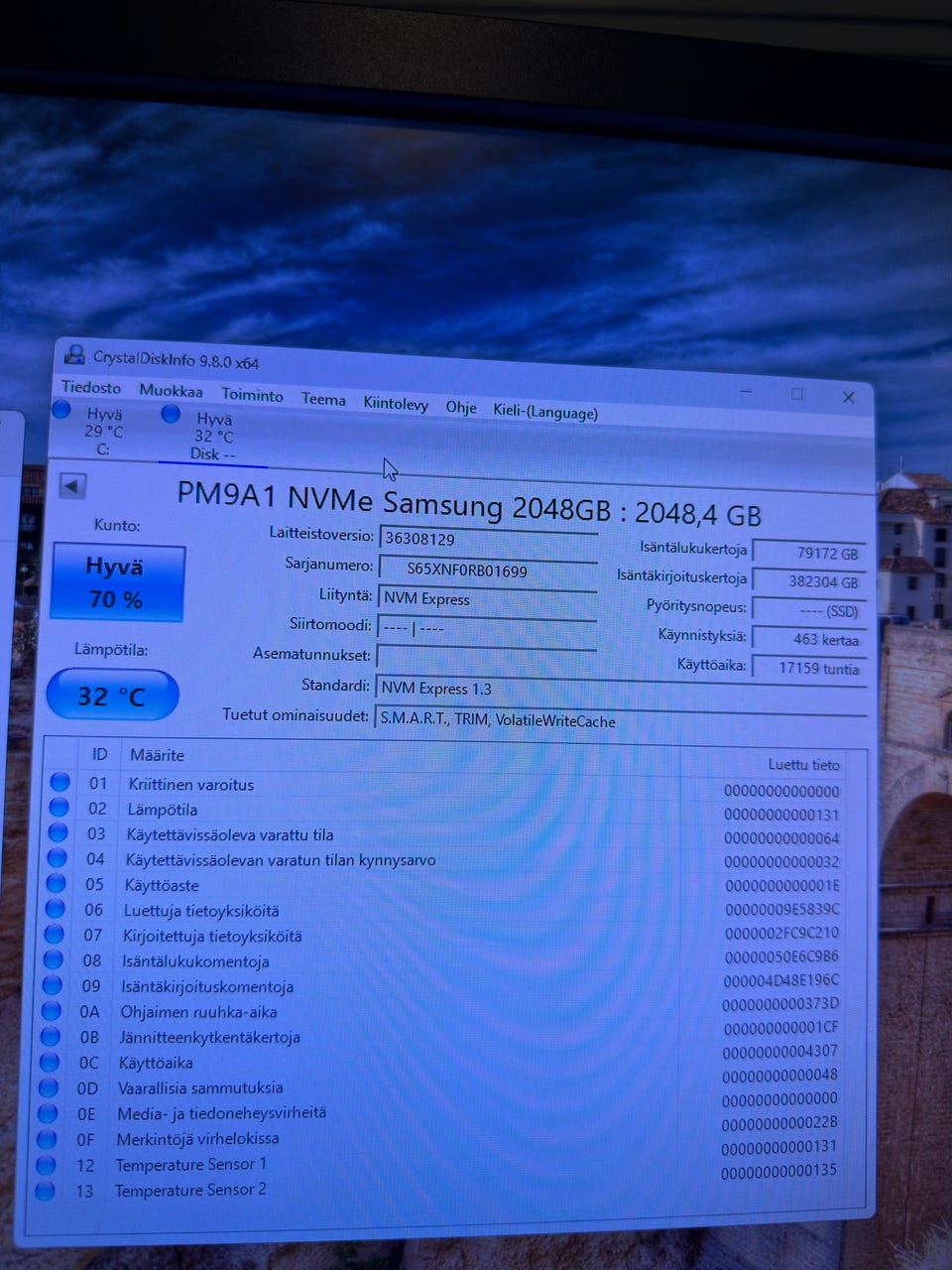The height and width of the screenshot is (1270, 952).
Task: Click the status circle for Lämpötila row 02
Action: [59, 807]
